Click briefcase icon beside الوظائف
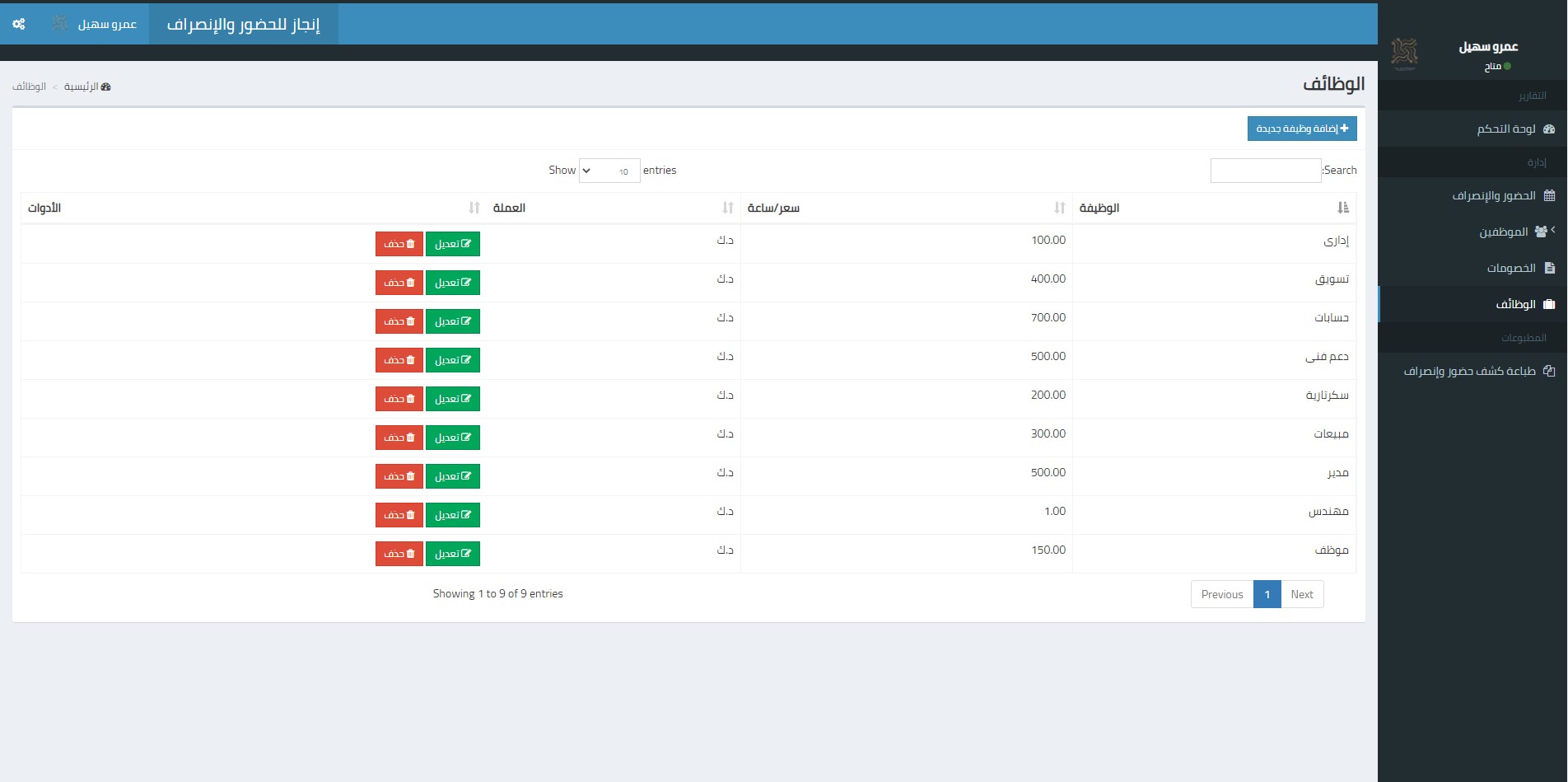 point(1549,304)
